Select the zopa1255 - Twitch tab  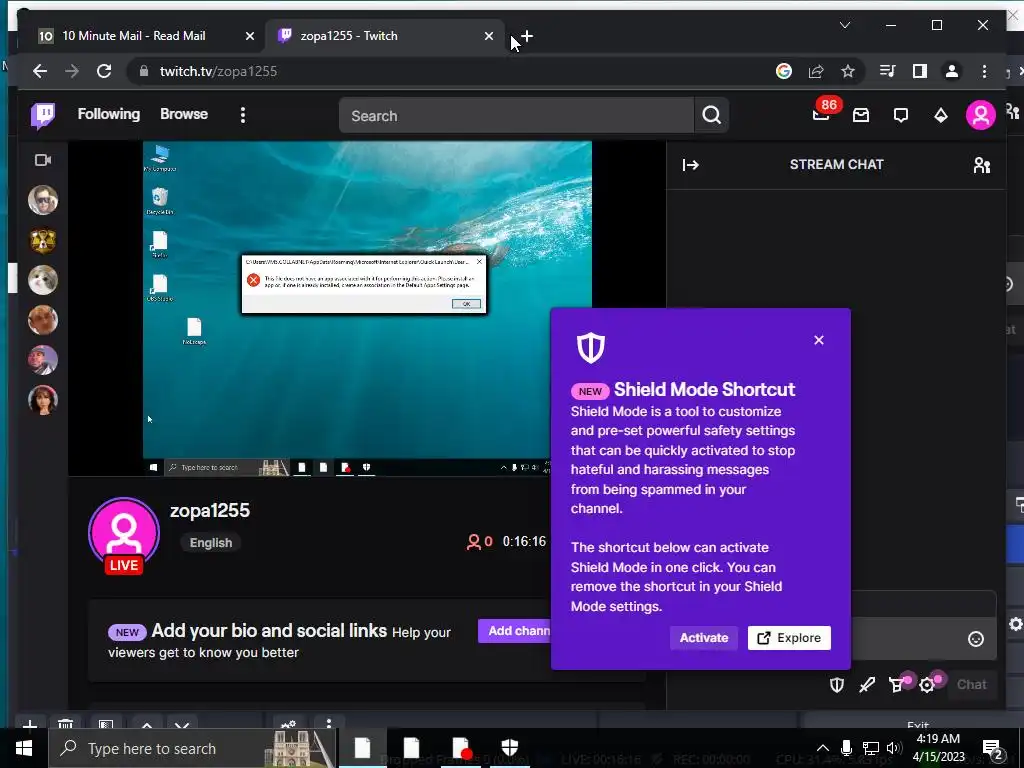click(x=349, y=36)
